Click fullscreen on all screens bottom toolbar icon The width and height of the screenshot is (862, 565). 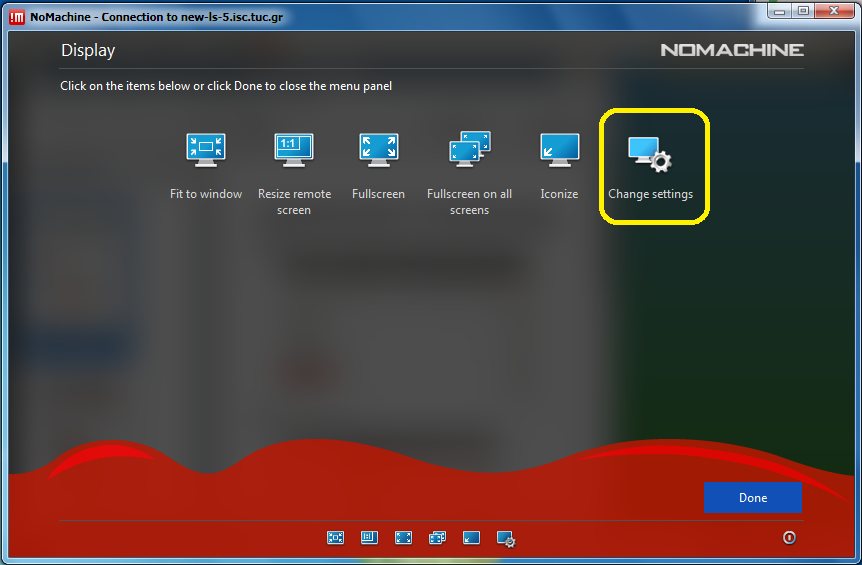tap(437, 538)
